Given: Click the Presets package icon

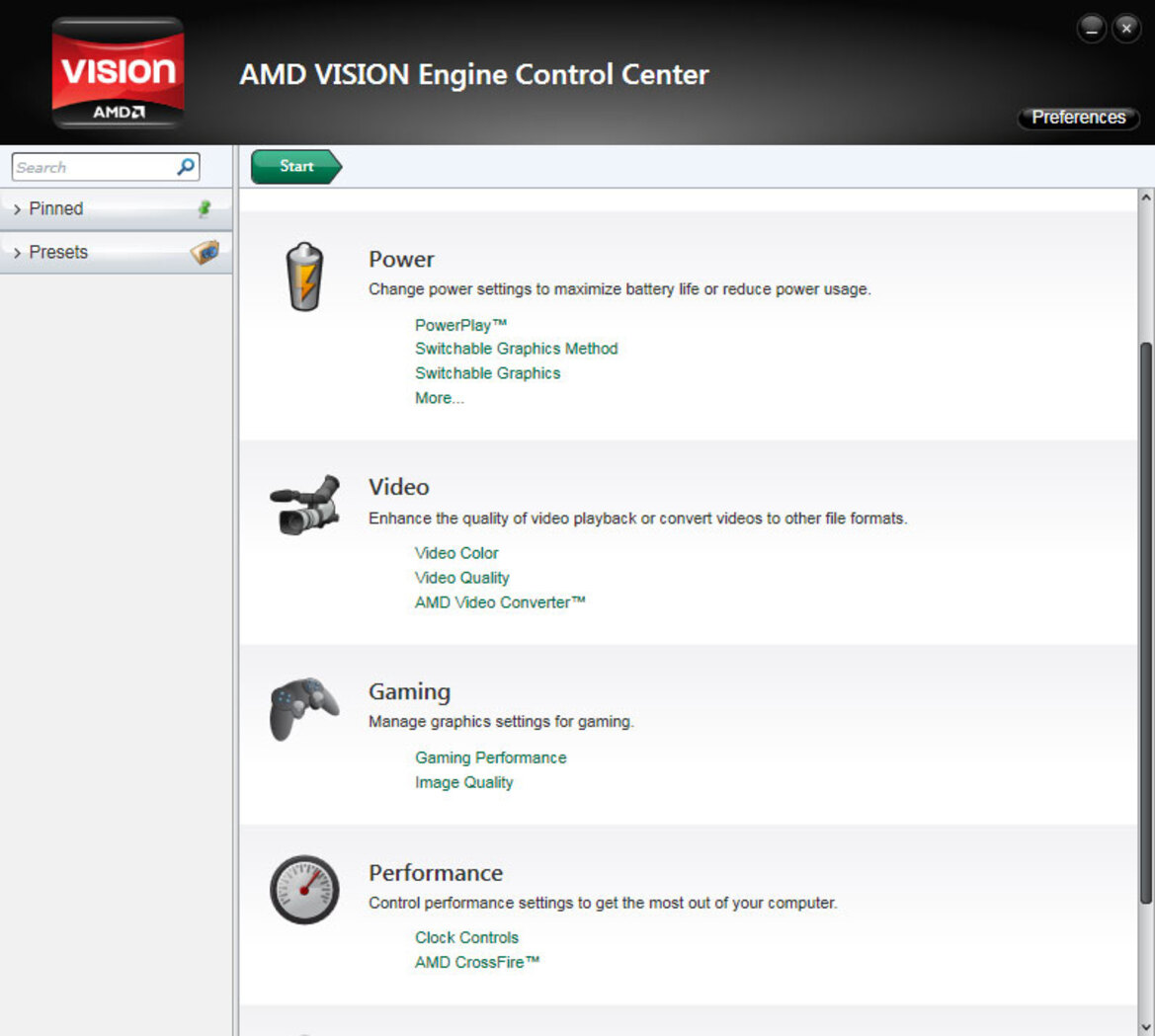Looking at the screenshot, I should 205,252.
